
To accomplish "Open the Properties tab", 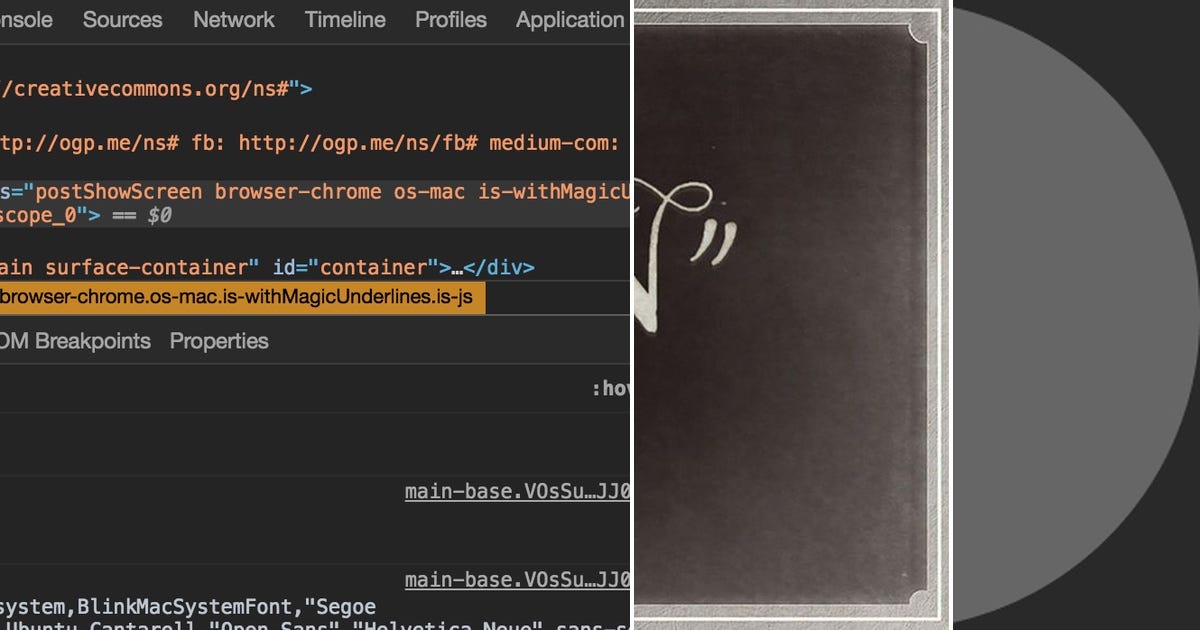I will pyautogui.click(x=217, y=341).
